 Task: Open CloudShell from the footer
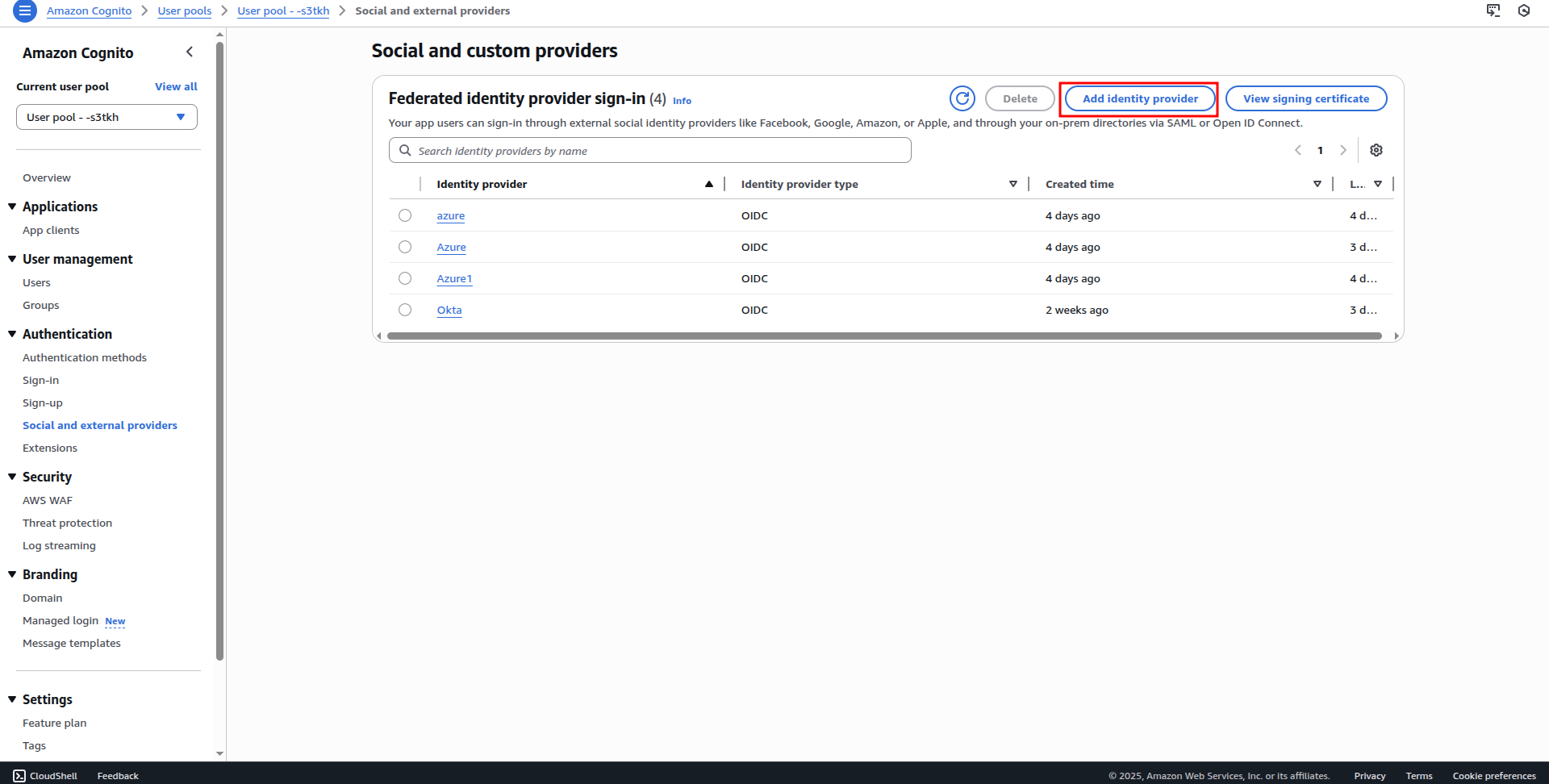[45, 776]
